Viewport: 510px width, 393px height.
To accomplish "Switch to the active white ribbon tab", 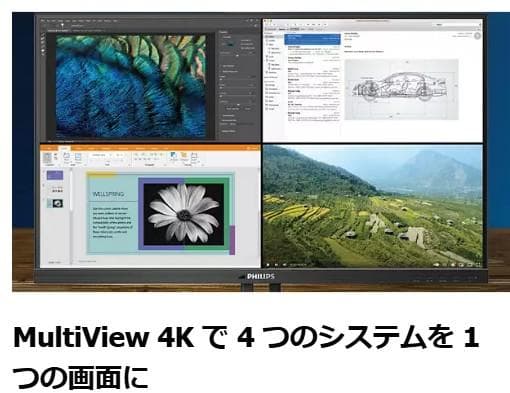I will (x=64, y=148).
